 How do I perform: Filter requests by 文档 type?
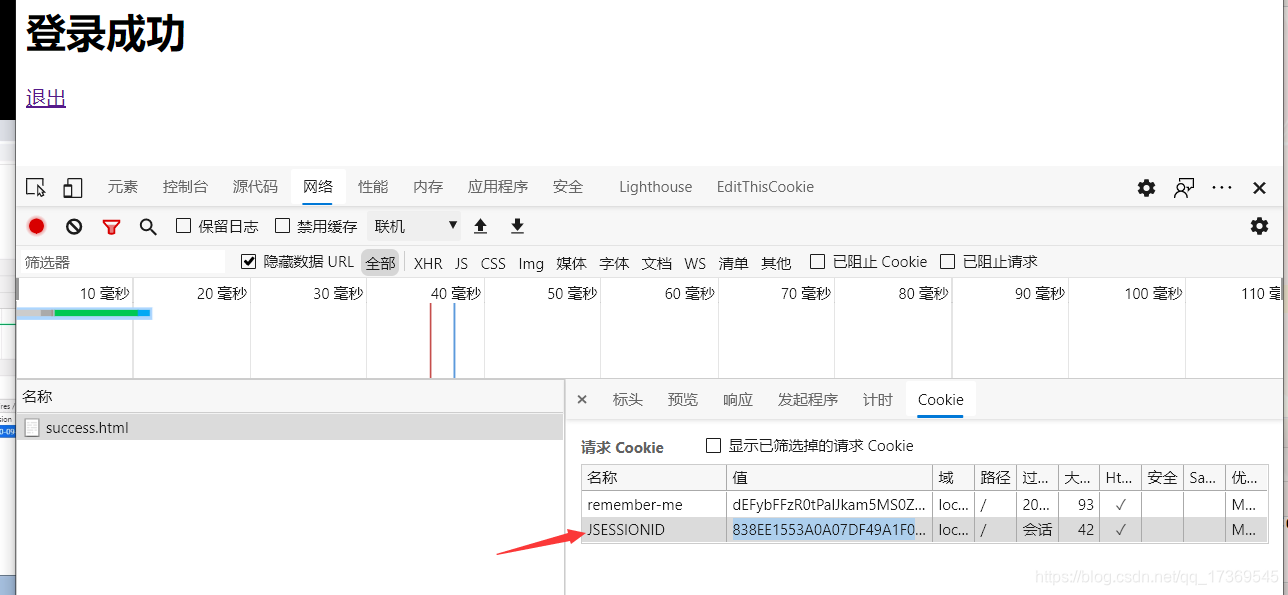pos(657,263)
